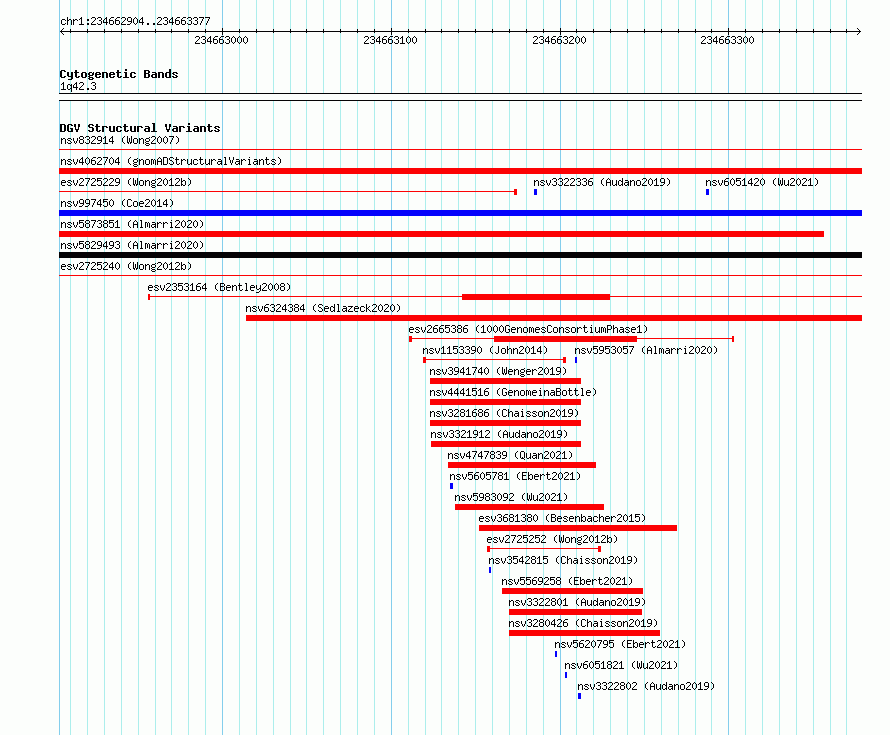Click ruler position 234663200
The image size is (890, 735).
(x=559, y=40)
